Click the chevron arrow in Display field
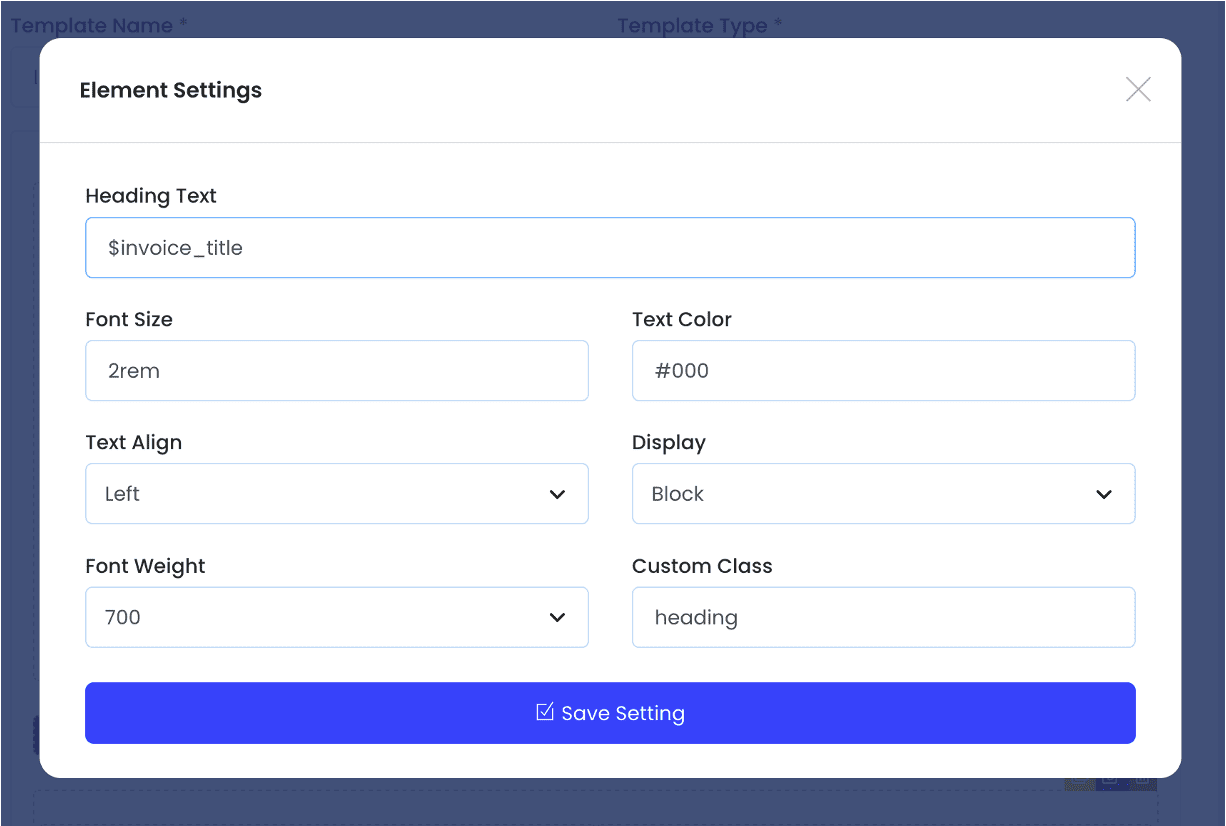This screenshot has width=1226, height=826. pyautogui.click(x=1104, y=494)
